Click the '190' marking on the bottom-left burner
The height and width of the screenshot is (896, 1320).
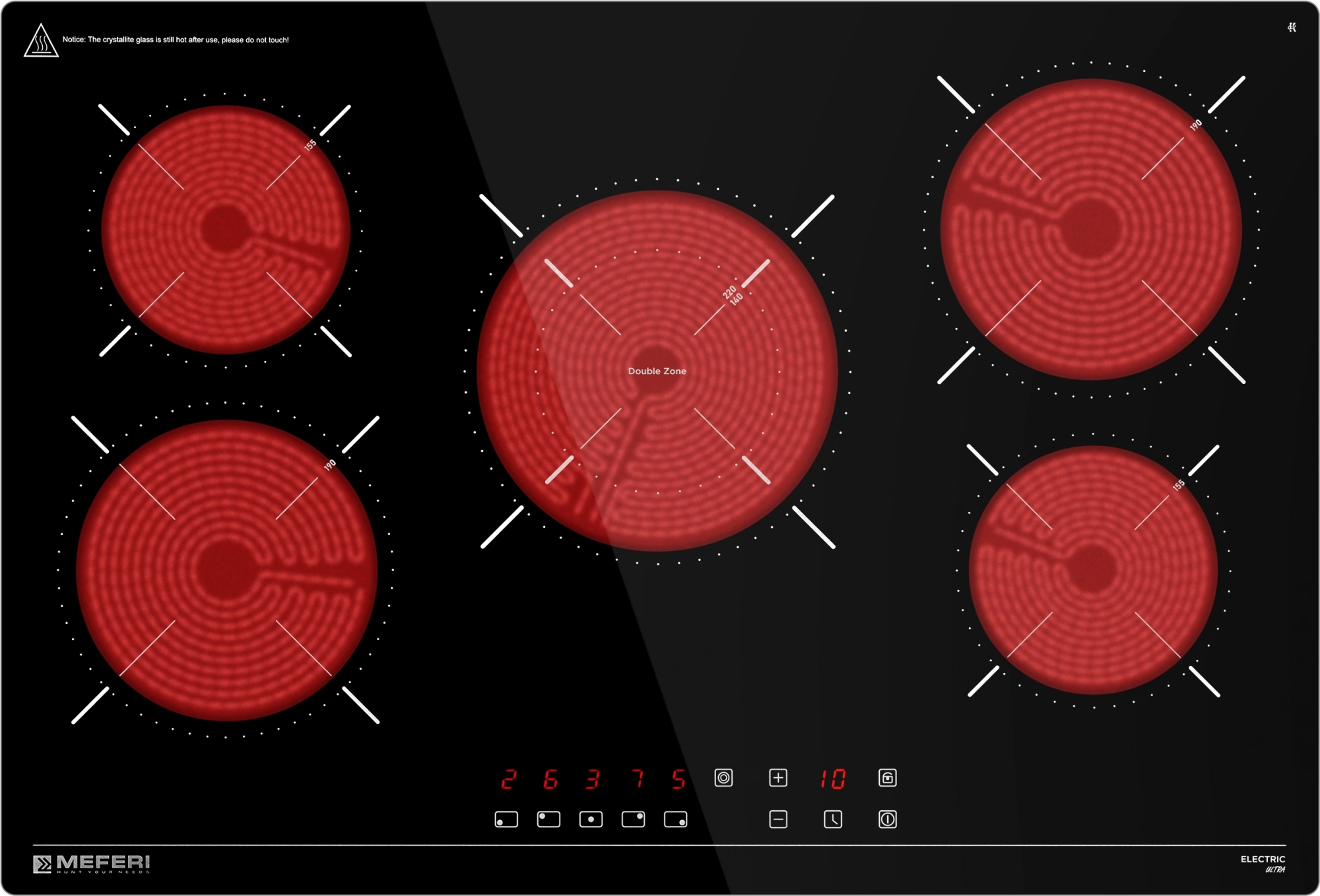point(330,465)
